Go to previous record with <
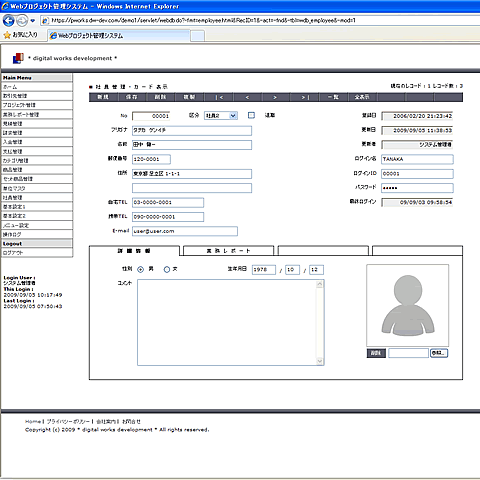Image resolution: width=480 pixels, height=480 pixels. click(x=247, y=97)
